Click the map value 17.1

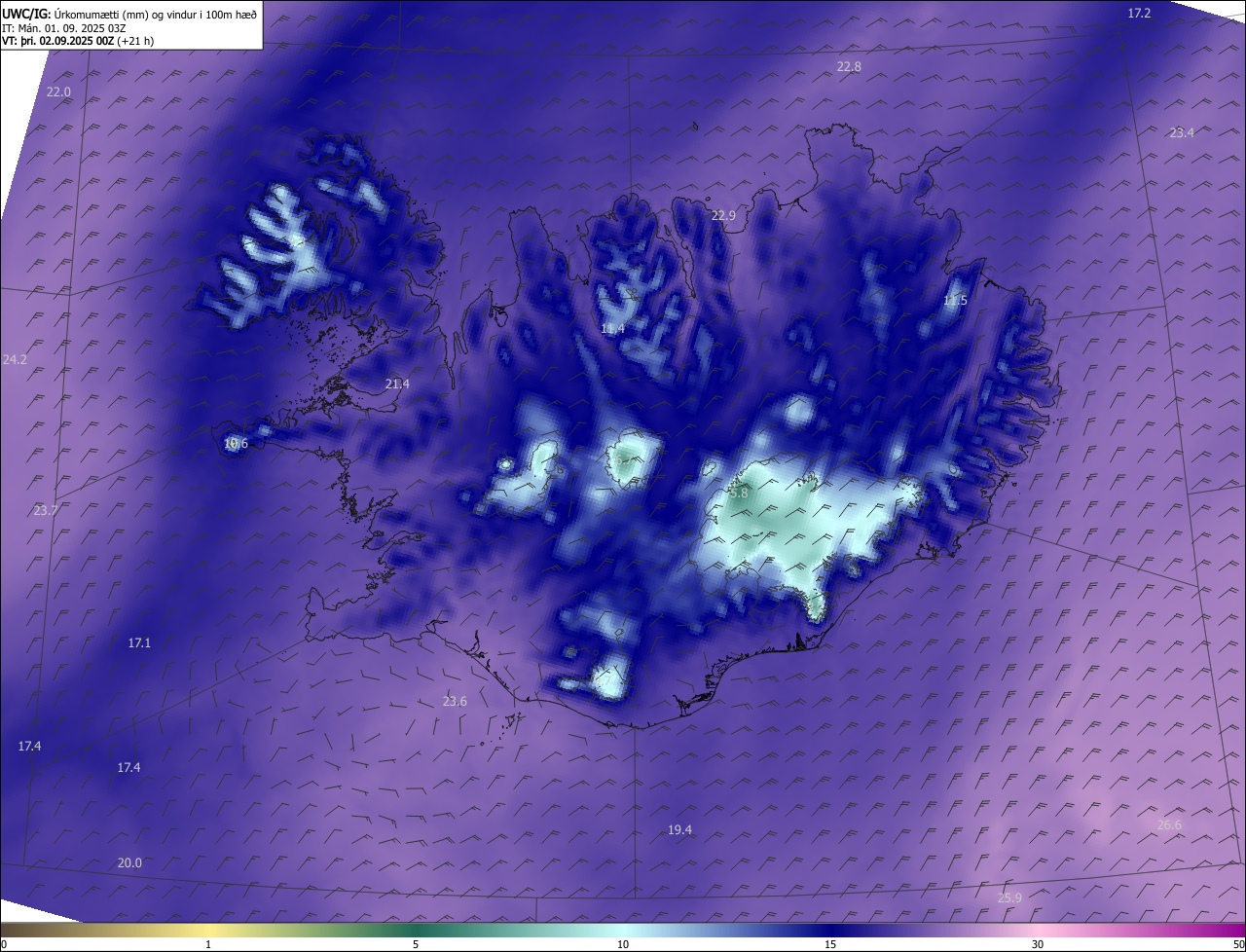pos(139,642)
